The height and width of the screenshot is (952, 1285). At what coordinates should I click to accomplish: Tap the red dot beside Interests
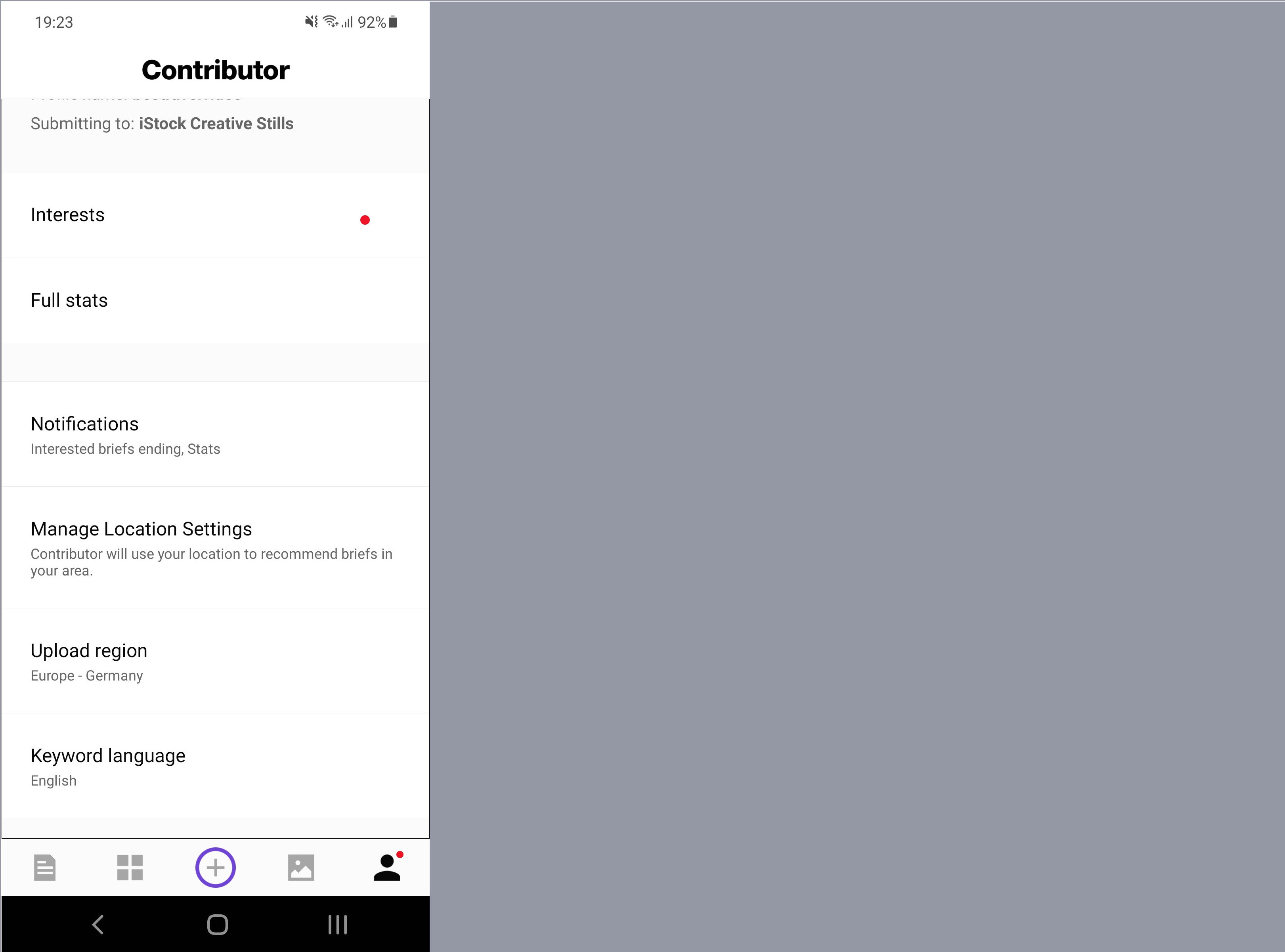tap(365, 220)
